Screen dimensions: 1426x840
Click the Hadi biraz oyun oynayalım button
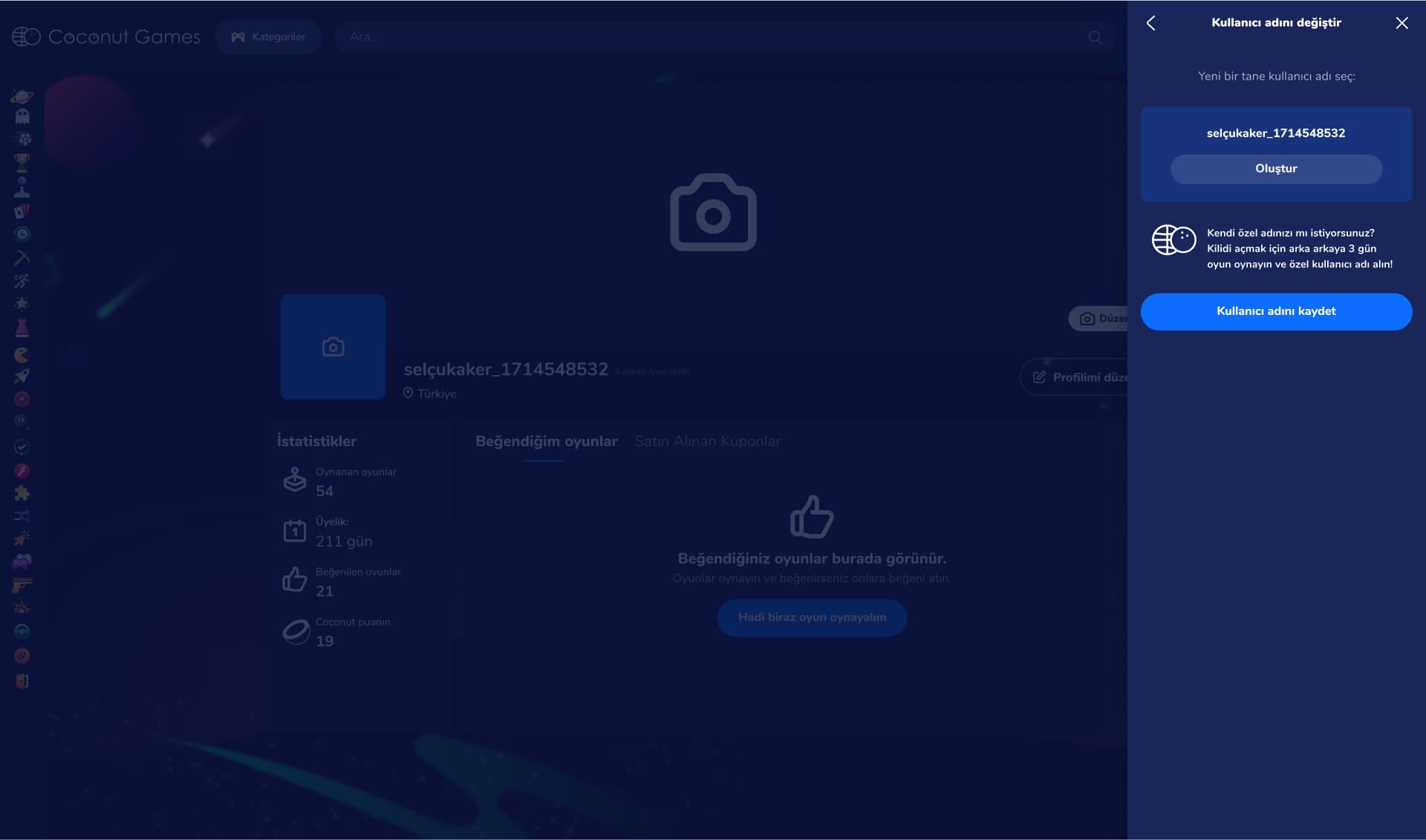click(x=812, y=617)
